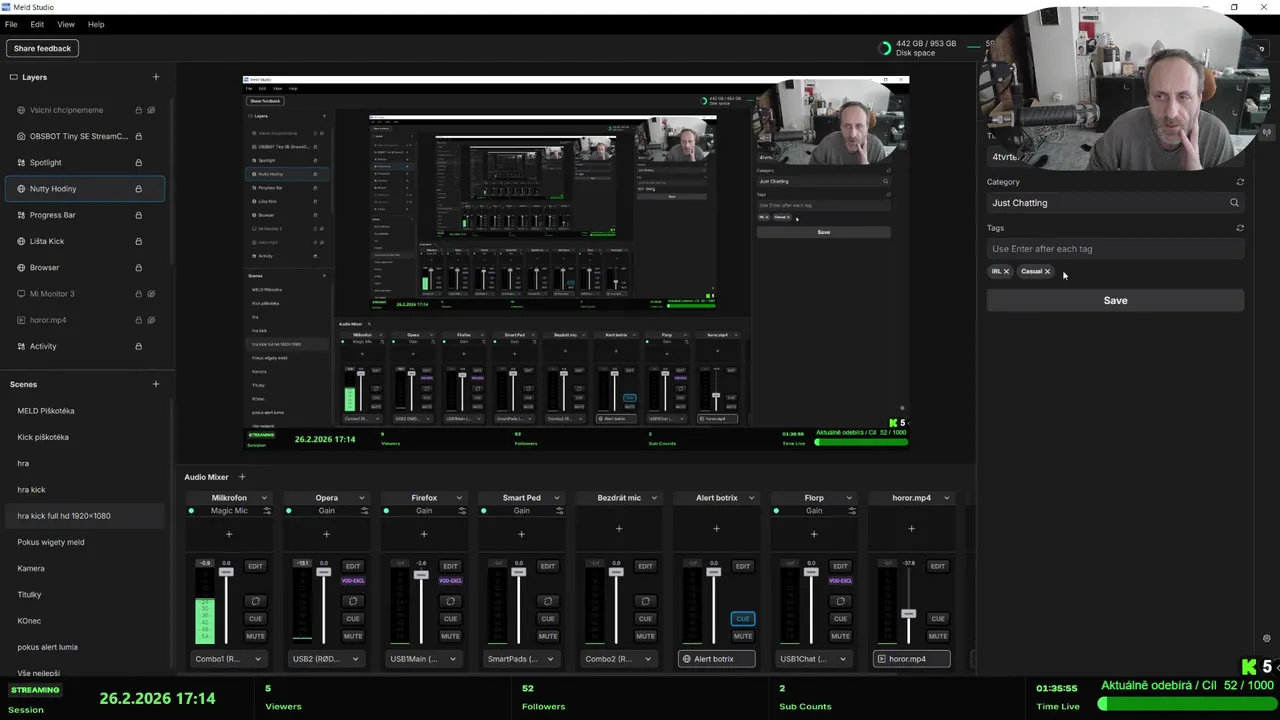Expand Firefox track name dropdown

point(459,498)
